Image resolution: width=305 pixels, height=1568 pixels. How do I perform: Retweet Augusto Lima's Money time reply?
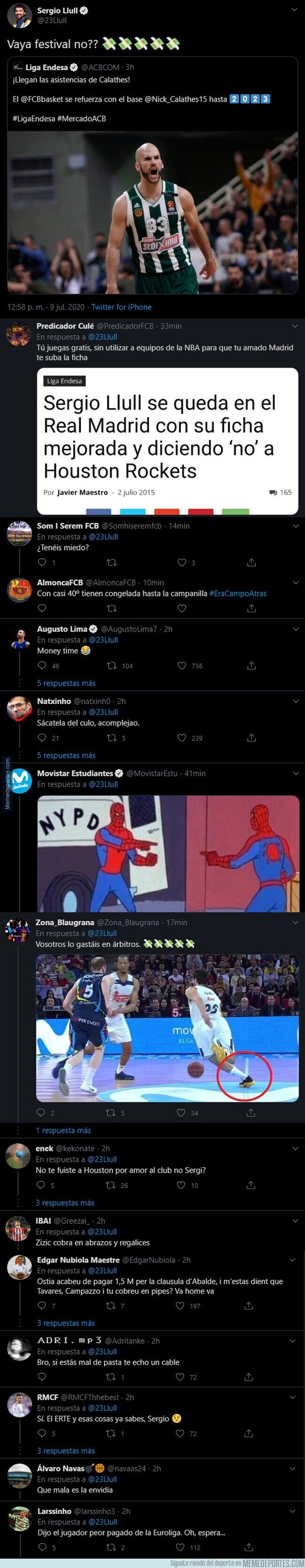pyautogui.click(x=111, y=666)
